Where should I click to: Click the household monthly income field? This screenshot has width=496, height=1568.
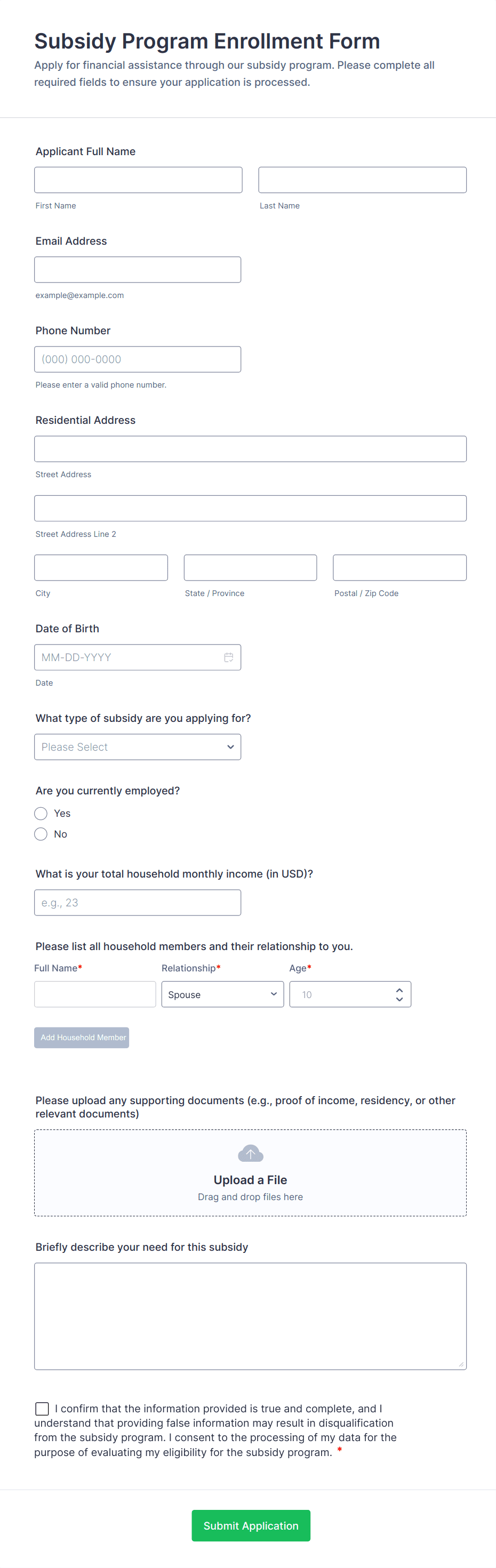point(138,903)
